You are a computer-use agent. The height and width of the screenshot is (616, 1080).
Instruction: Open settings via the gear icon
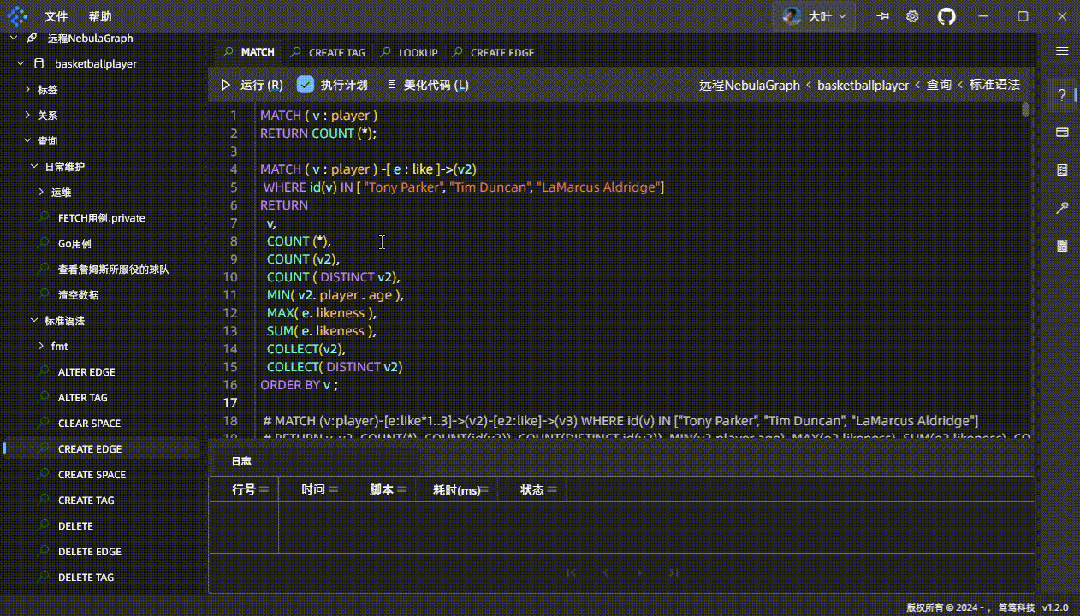pyautogui.click(x=912, y=17)
